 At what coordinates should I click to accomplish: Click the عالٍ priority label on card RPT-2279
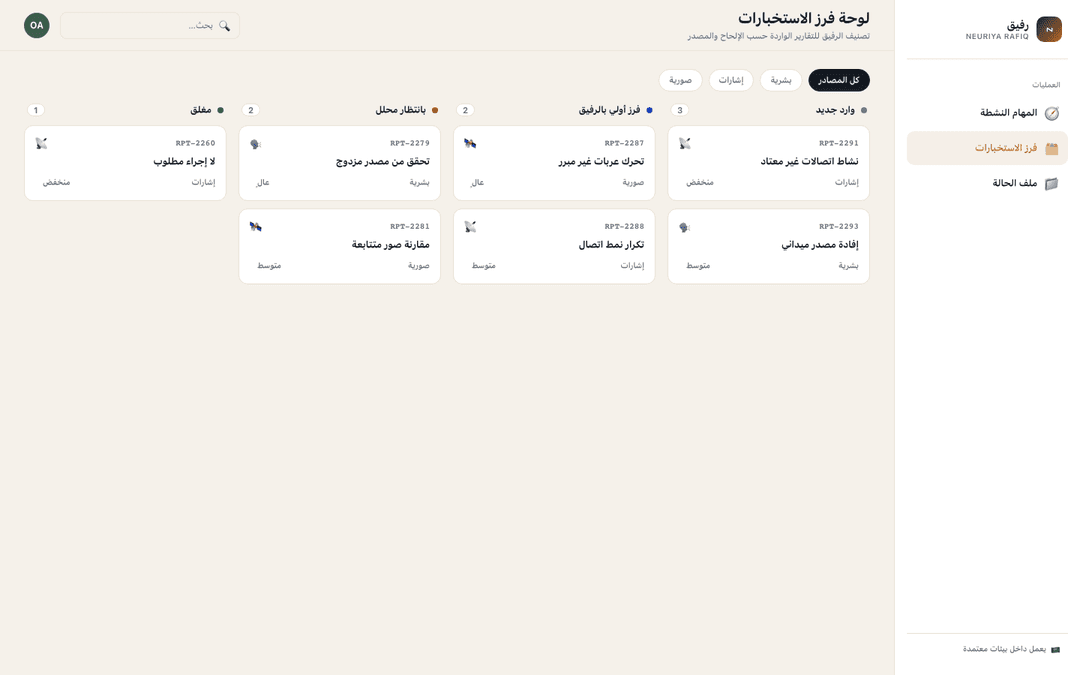pyautogui.click(x=263, y=183)
